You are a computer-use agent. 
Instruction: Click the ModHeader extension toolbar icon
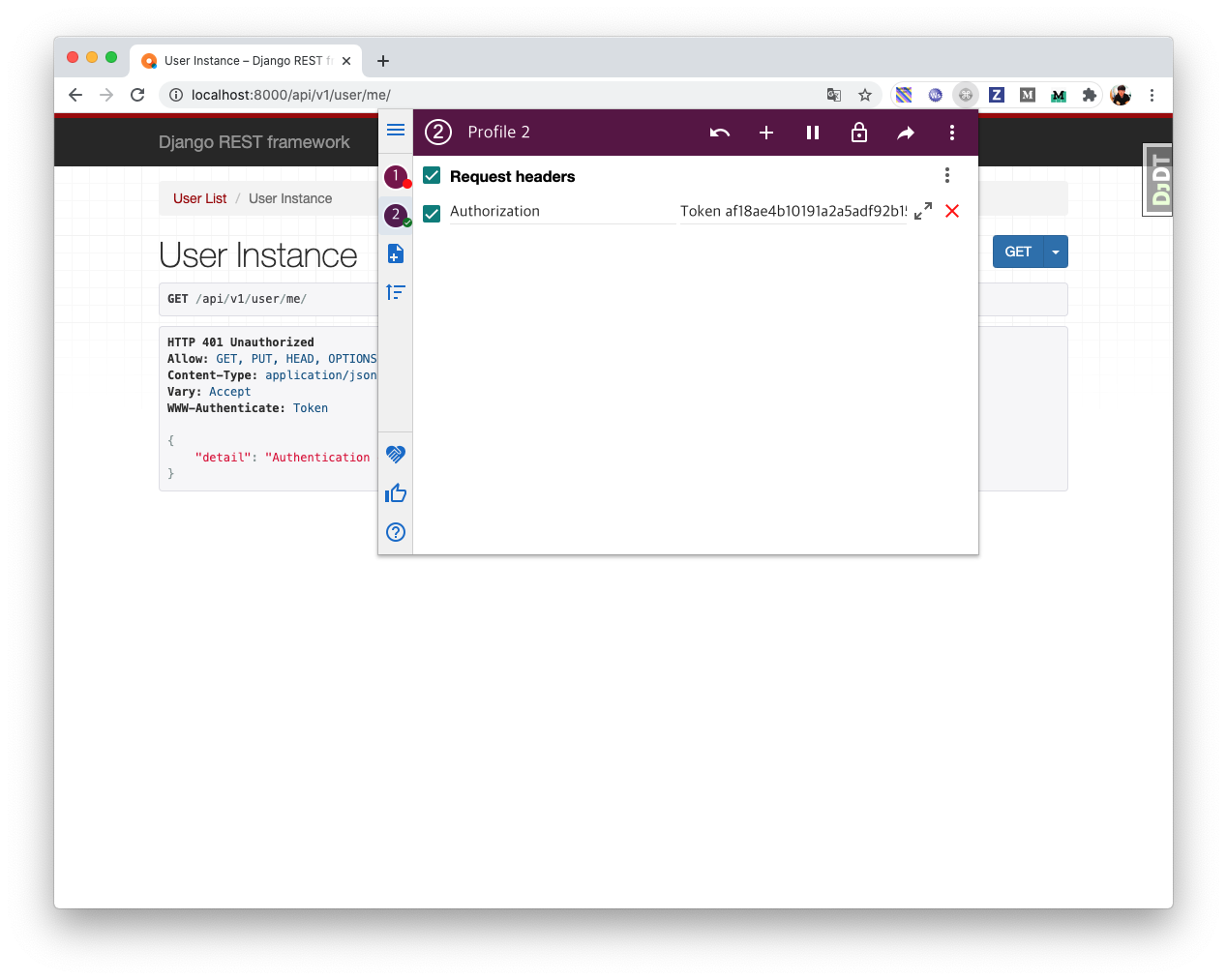click(966, 95)
